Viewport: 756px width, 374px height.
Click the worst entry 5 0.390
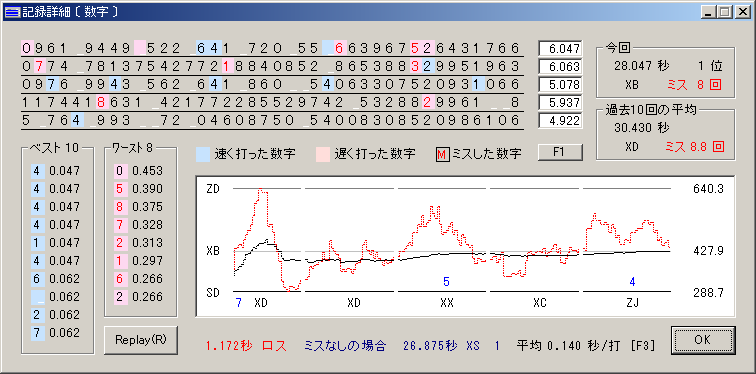click(x=138, y=188)
